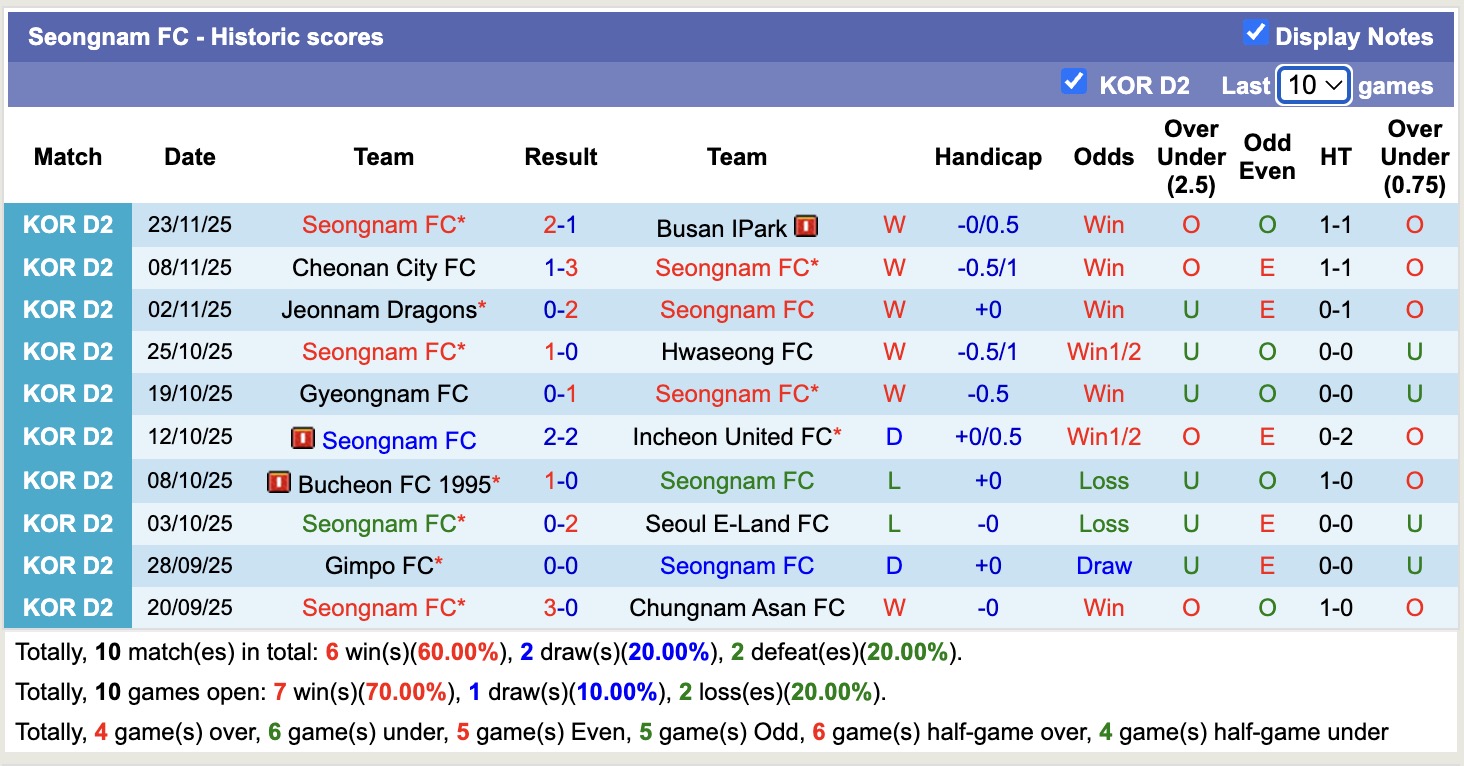Click red card icon beside Bucheon FC 1995
1464x766 pixels.
tap(279, 484)
